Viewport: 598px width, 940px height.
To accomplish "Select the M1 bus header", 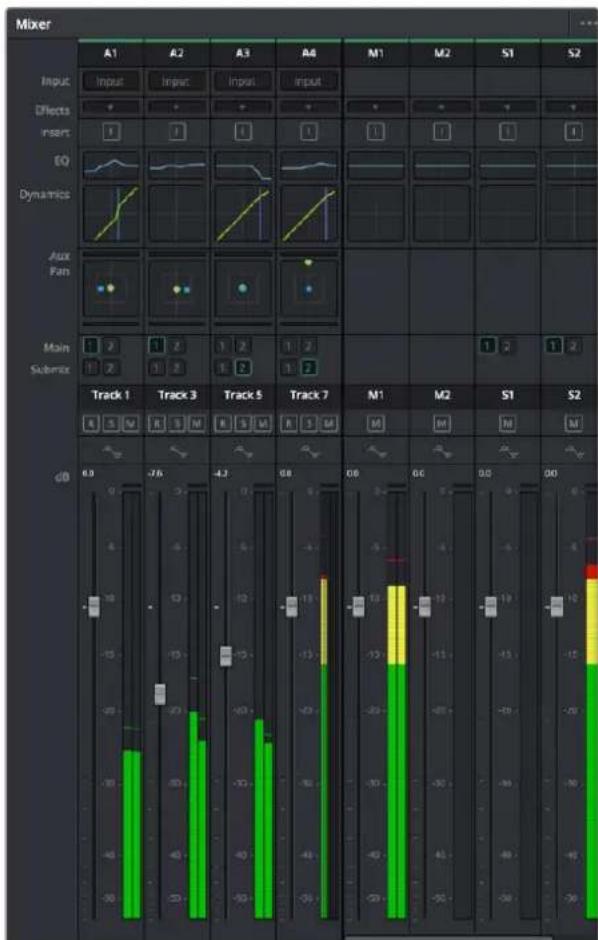I will click(x=375, y=54).
